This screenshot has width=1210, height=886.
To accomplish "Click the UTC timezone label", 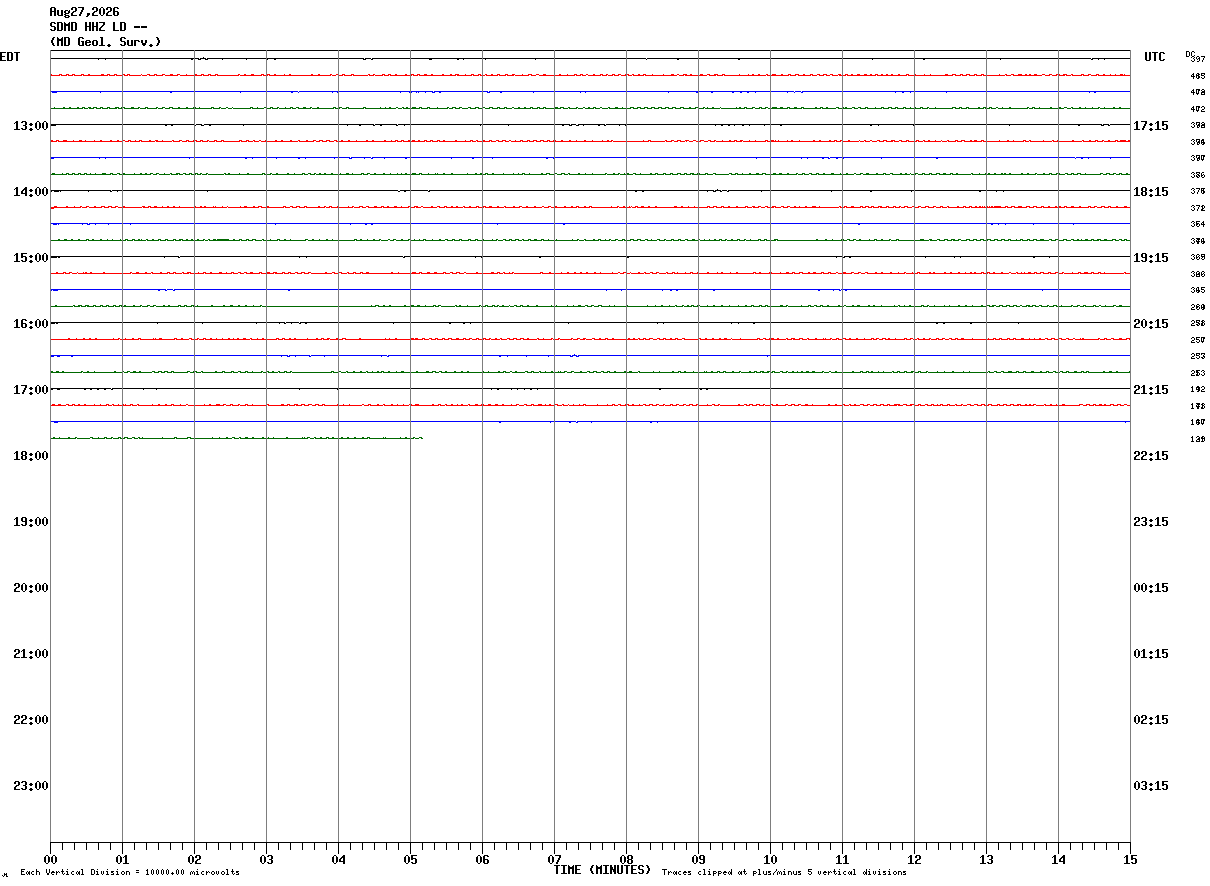I will click(1155, 57).
